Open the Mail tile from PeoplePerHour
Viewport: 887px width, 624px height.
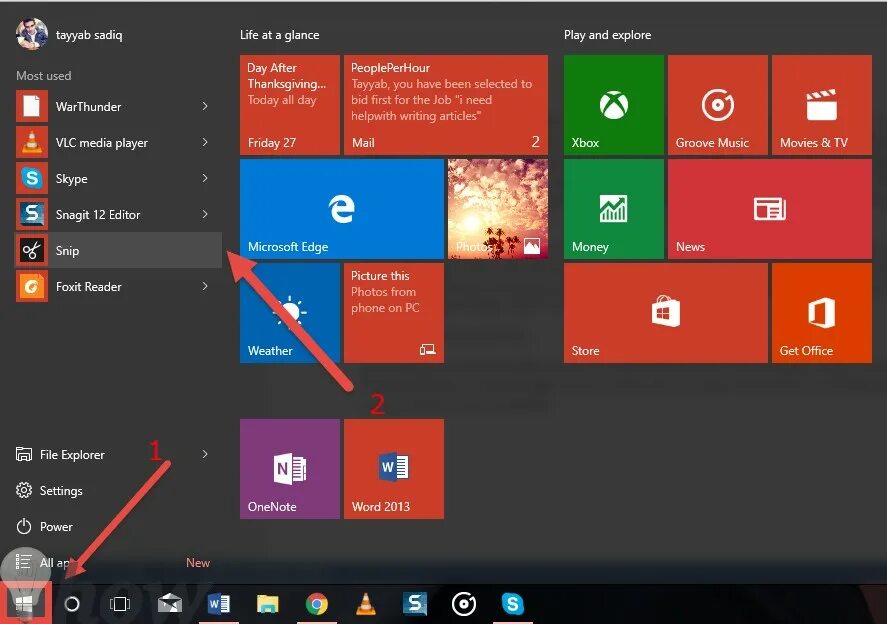tap(446, 105)
